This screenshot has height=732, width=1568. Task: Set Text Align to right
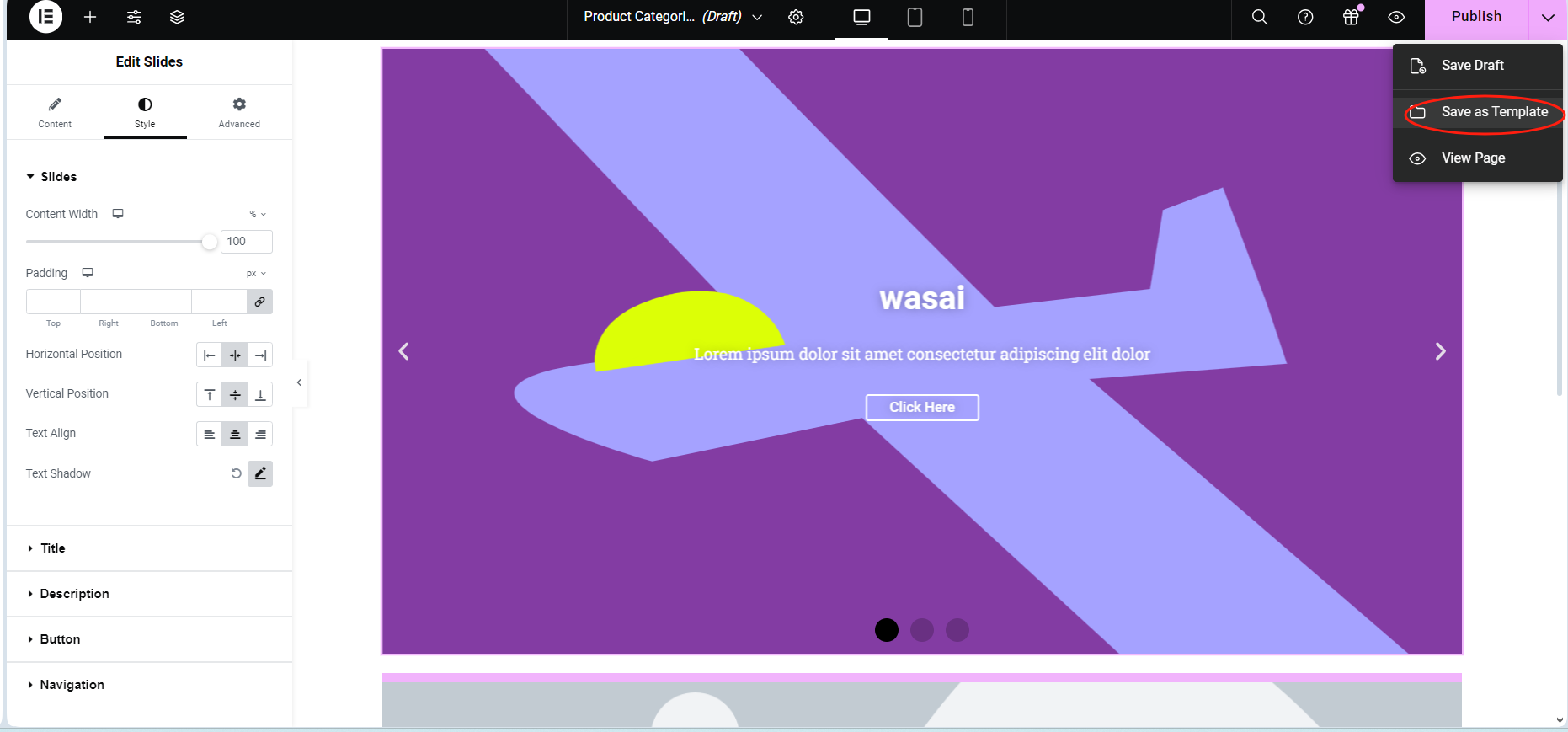click(260, 435)
